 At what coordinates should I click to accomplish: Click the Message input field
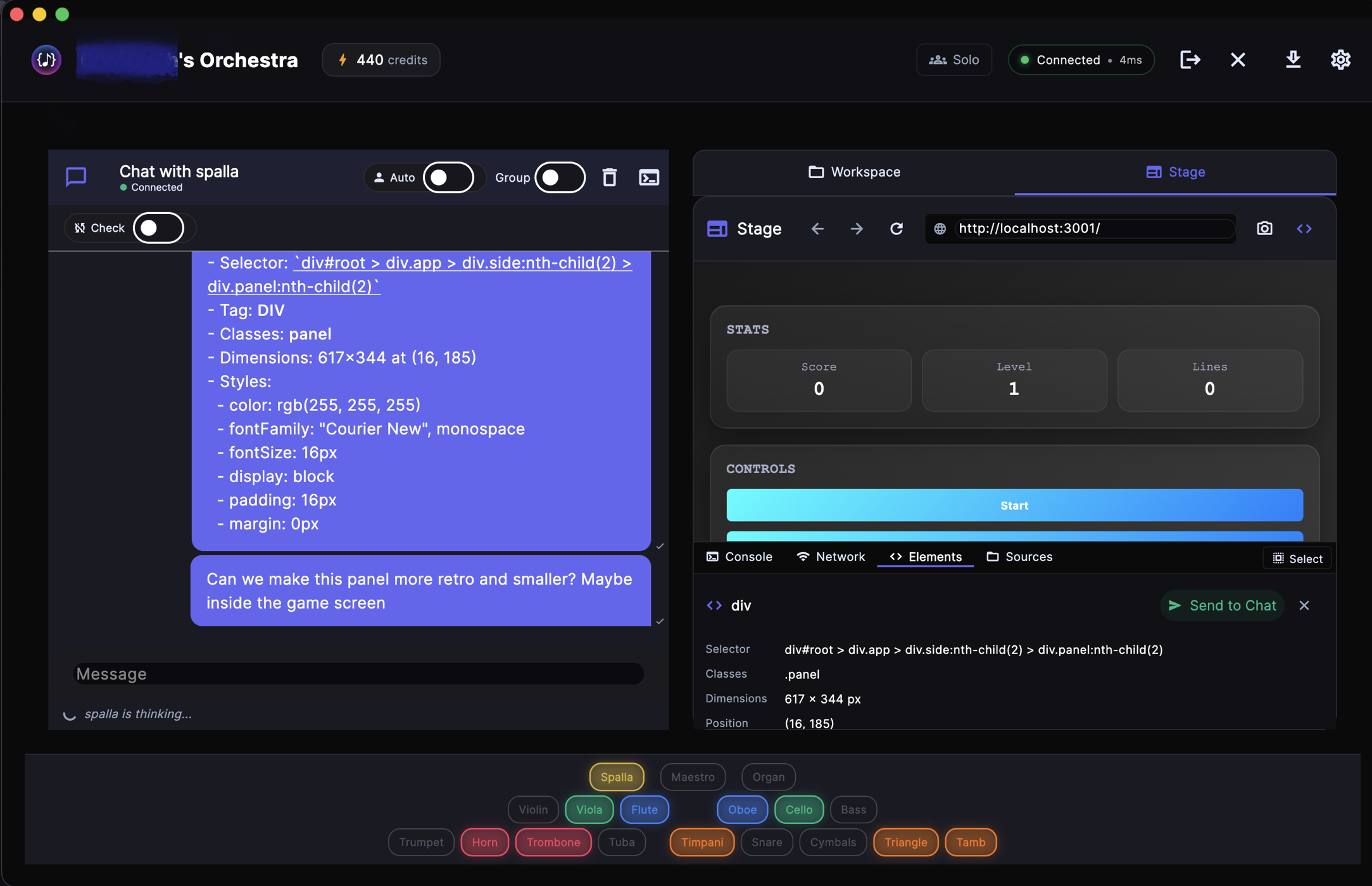pyautogui.click(x=359, y=673)
